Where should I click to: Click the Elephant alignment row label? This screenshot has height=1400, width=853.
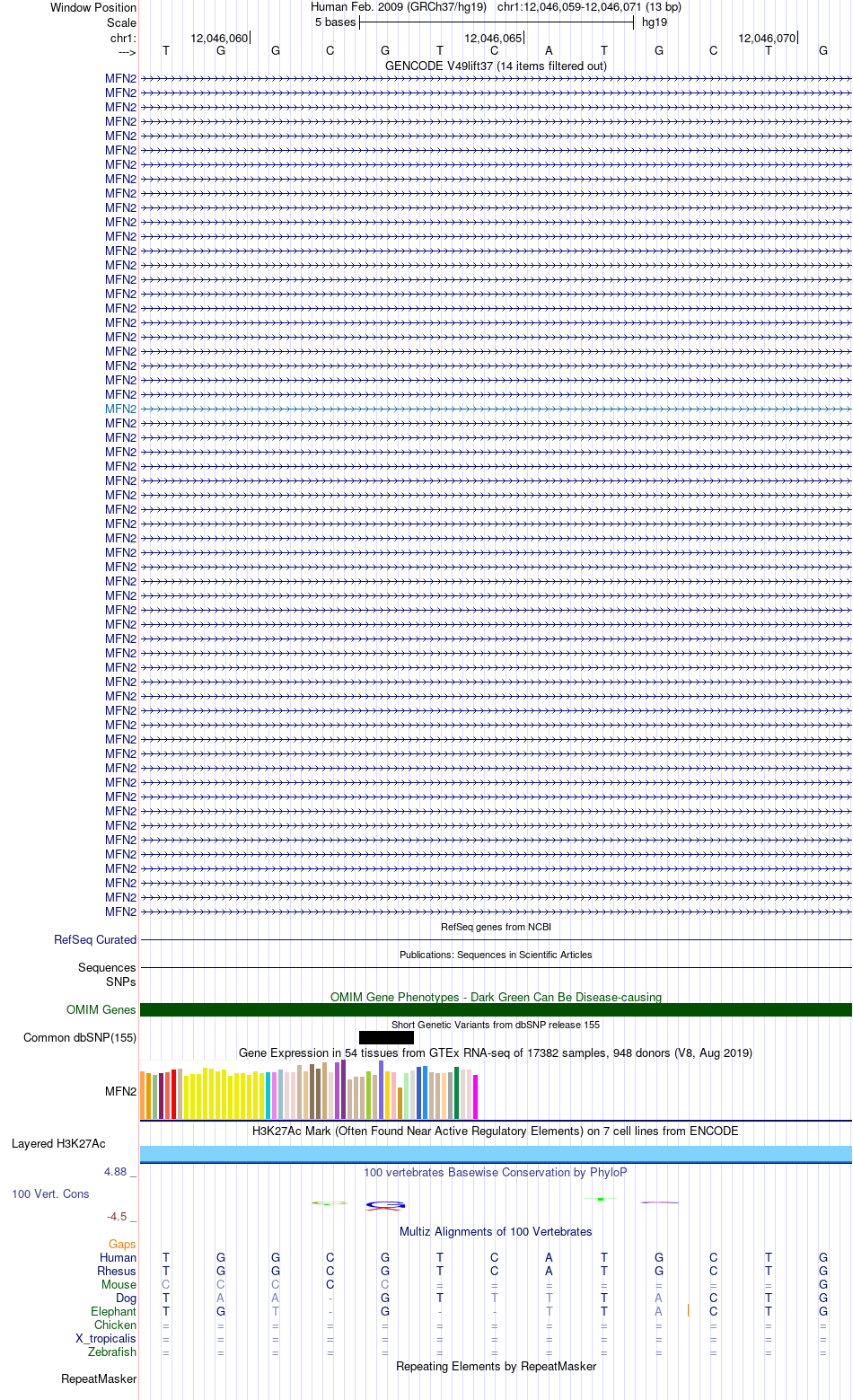113,1311
